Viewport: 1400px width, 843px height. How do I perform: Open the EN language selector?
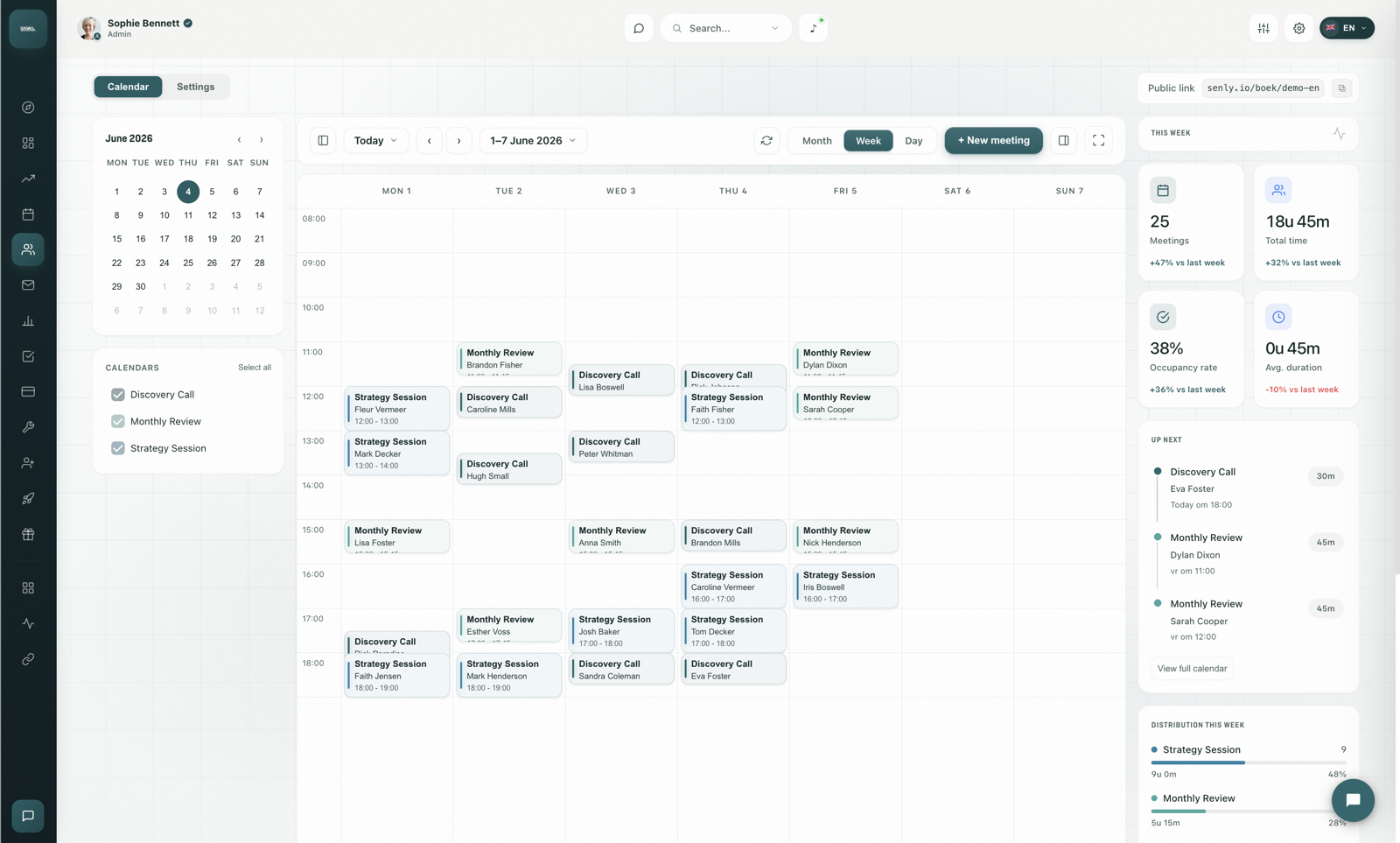tap(1347, 28)
